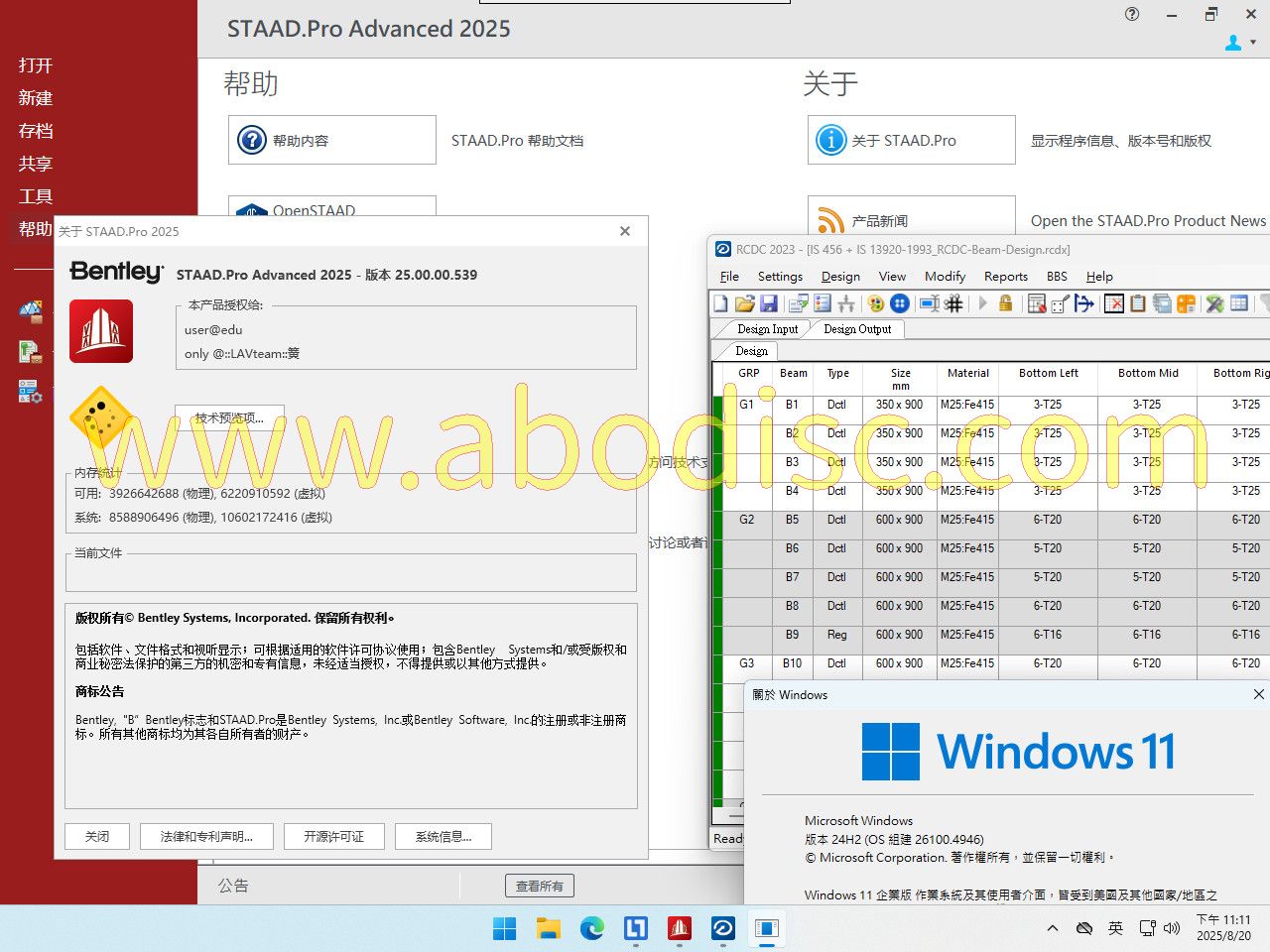This screenshot has height=952, width=1270.
Task: Switch to STAAD.Pro red taskbar icon
Action: tap(680, 928)
